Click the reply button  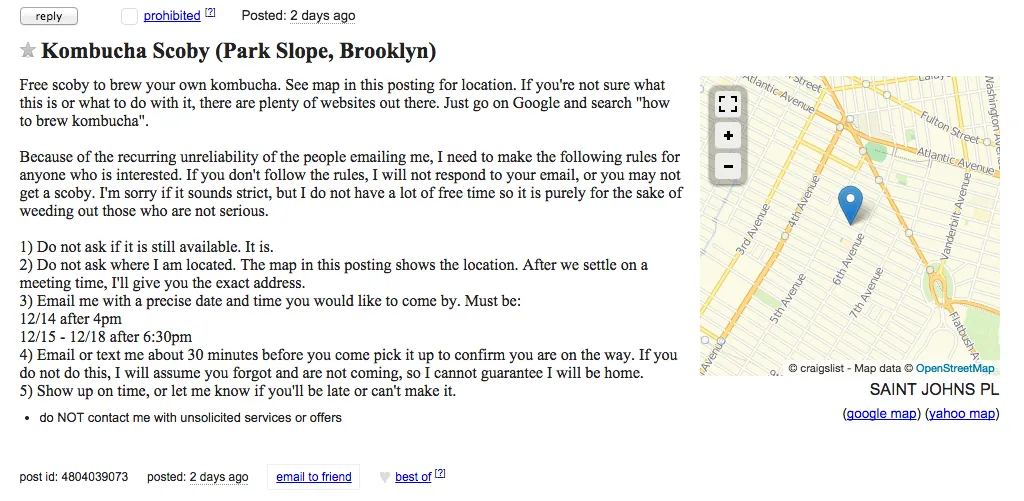pos(48,16)
